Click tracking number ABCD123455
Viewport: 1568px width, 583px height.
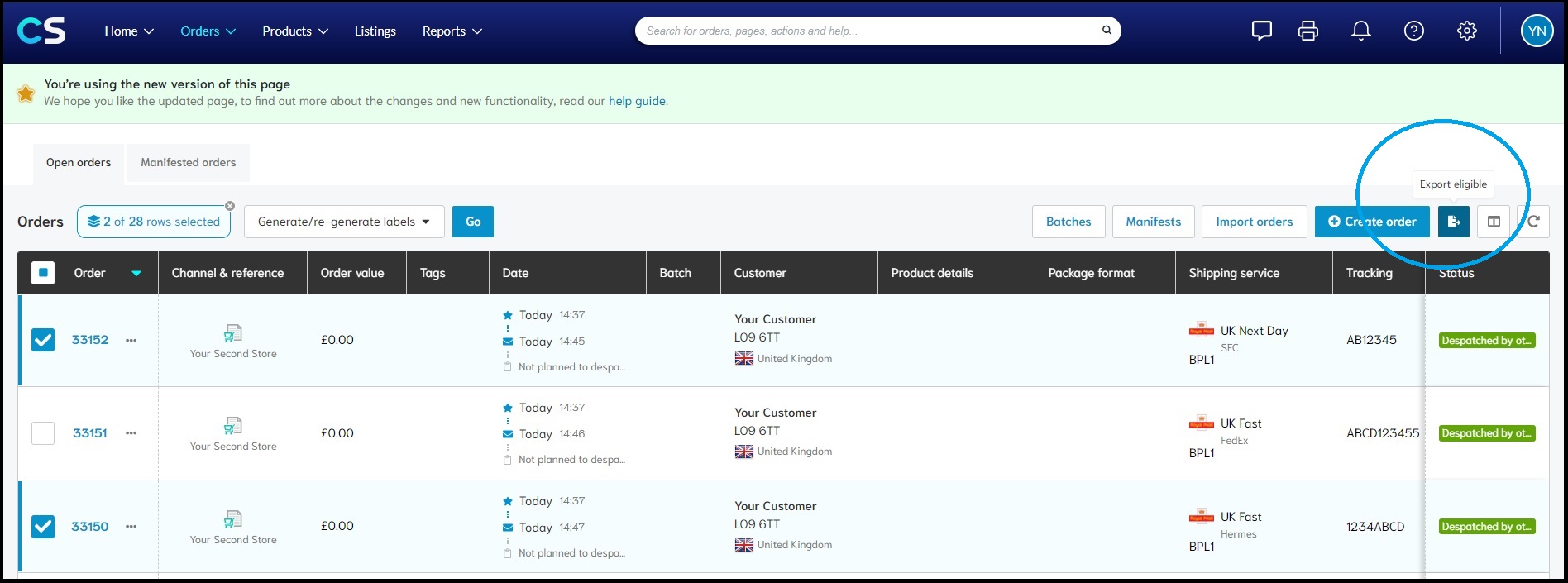click(1383, 433)
